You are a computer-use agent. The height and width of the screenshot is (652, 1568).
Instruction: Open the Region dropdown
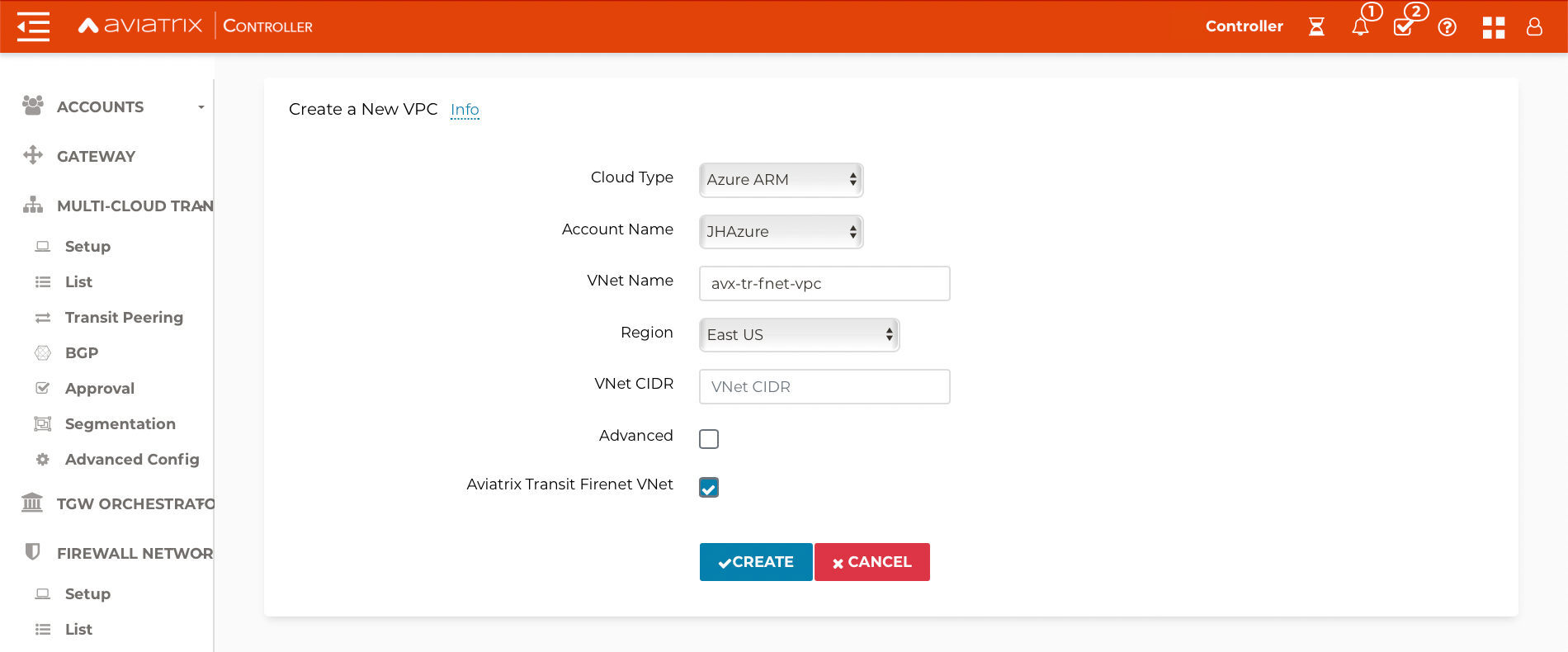(799, 335)
